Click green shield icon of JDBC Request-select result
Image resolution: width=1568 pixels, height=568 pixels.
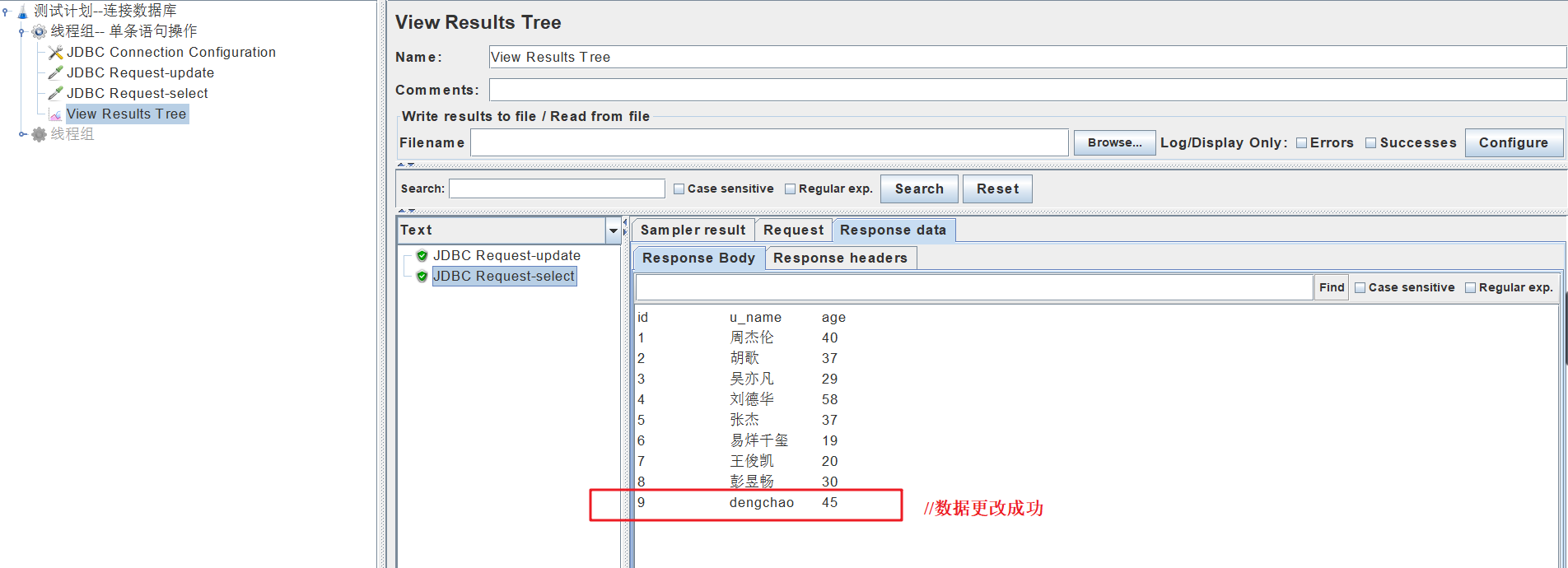(x=422, y=277)
